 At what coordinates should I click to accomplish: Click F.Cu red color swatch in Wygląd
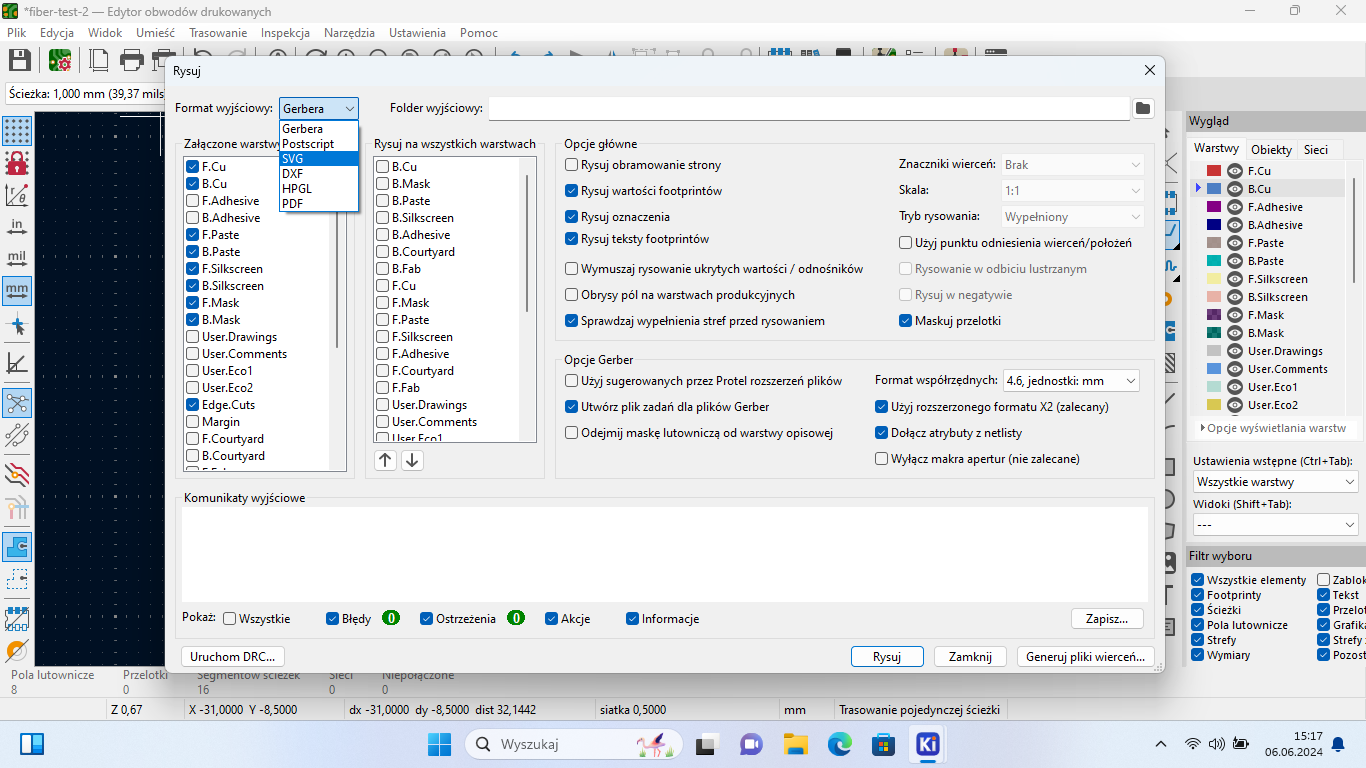(x=1214, y=171)
